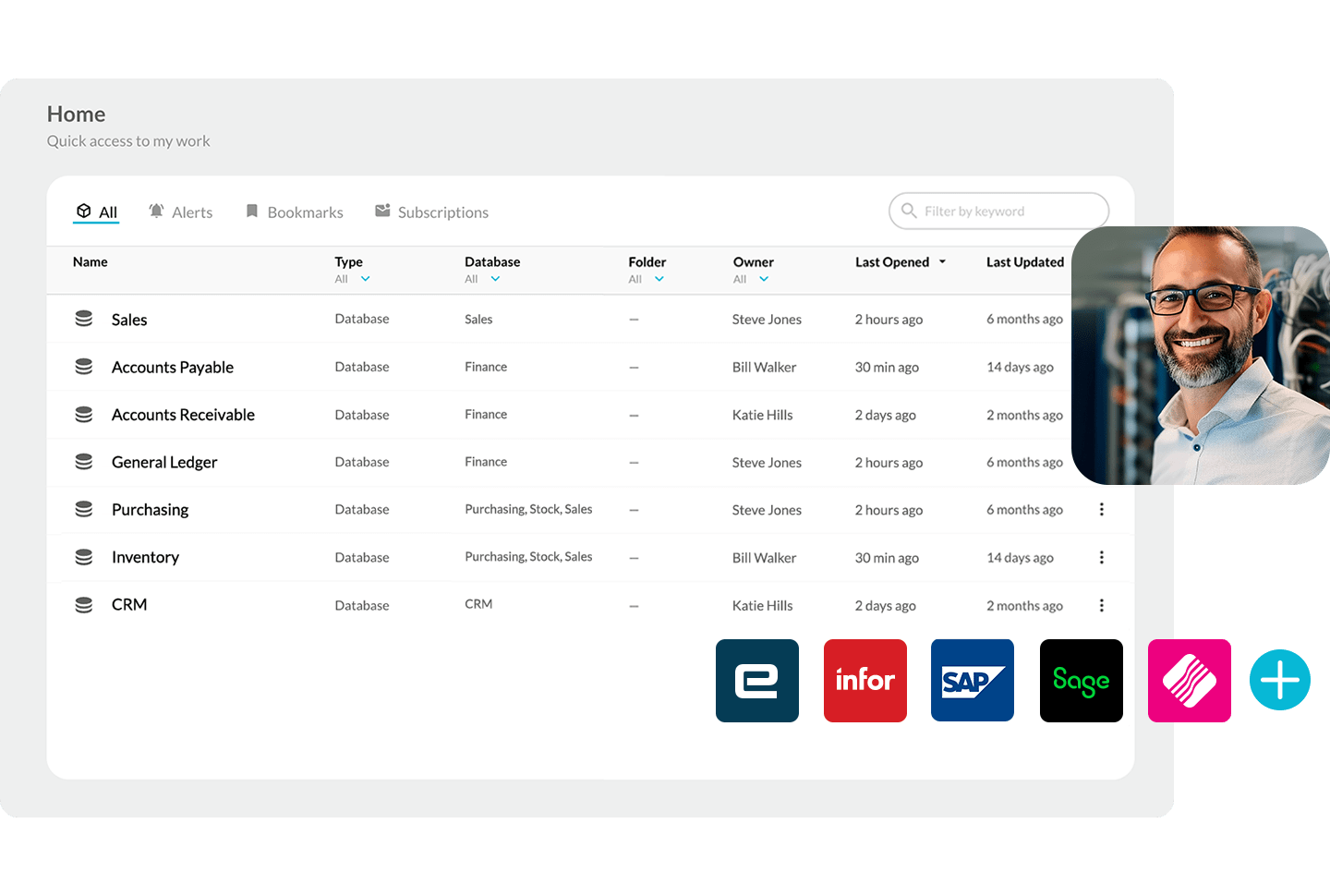
Task: Open the more options menu for Purchasing
Action: [1102, 510]
